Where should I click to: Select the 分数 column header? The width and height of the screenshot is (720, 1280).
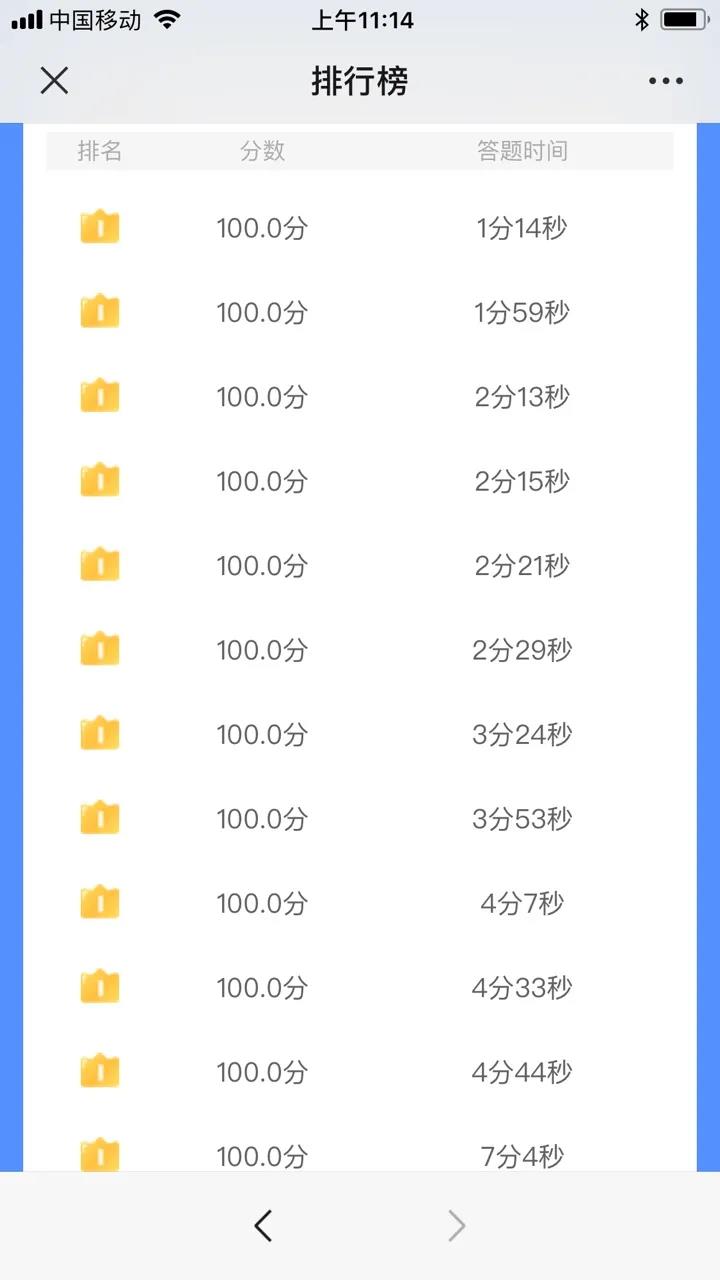click(x=263, y=151)
